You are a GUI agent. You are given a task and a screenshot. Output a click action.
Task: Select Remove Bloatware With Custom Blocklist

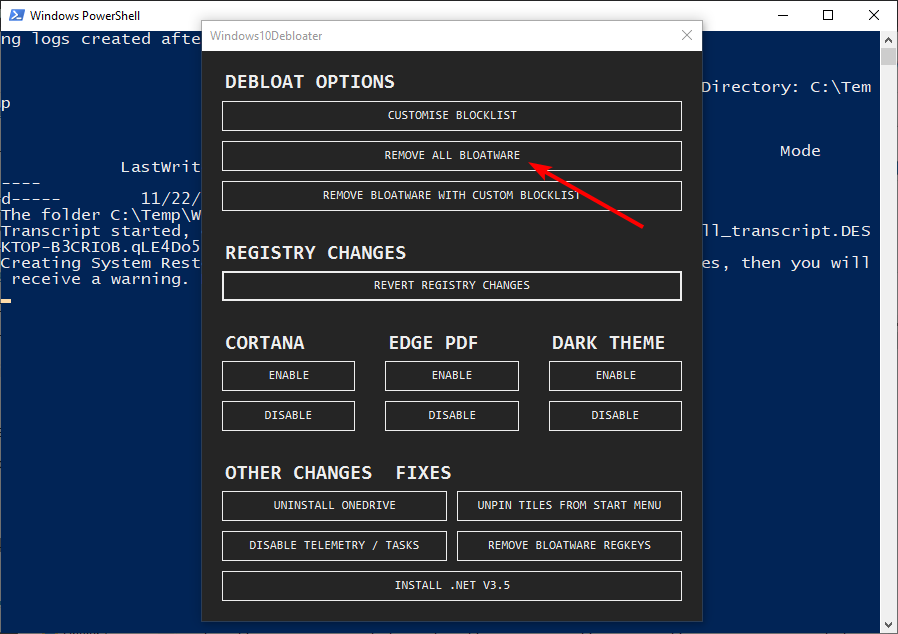452,196
